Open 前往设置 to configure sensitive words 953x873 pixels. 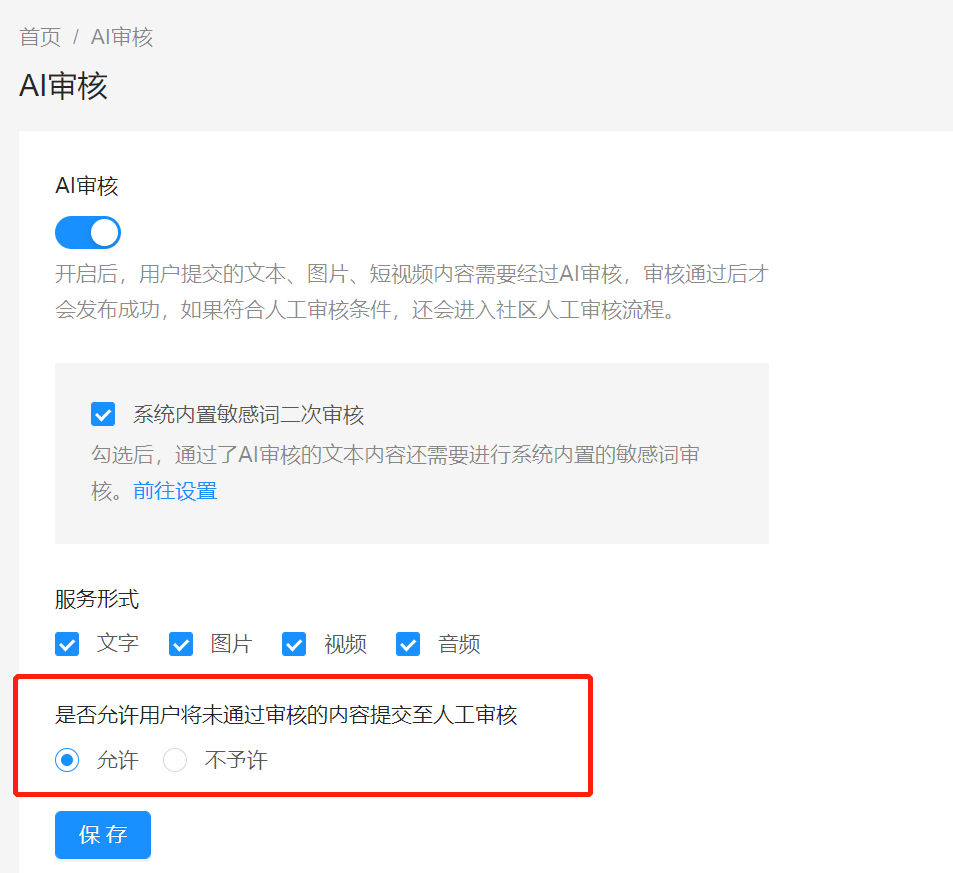[x=174, y=490]
